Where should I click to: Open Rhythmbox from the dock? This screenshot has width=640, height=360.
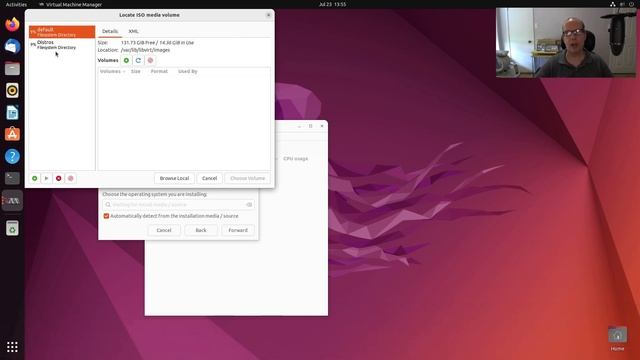12,90
